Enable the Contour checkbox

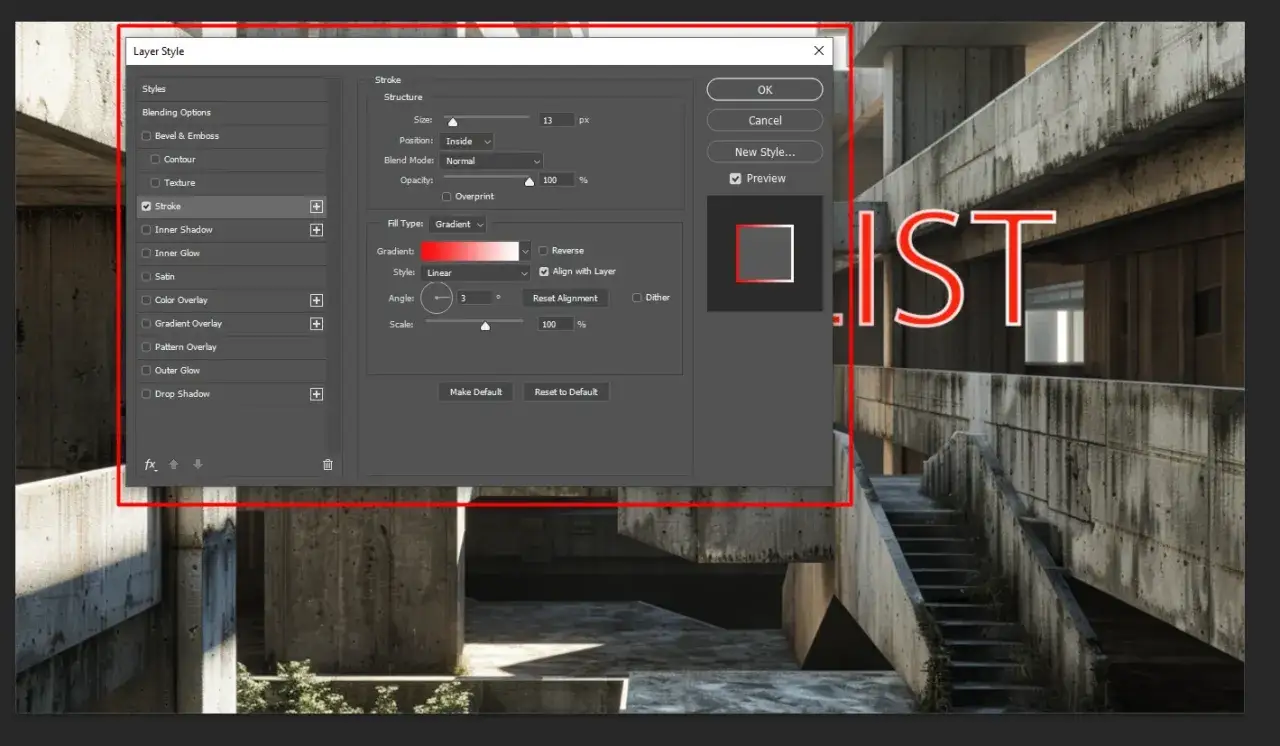click(x=155, y=159)
